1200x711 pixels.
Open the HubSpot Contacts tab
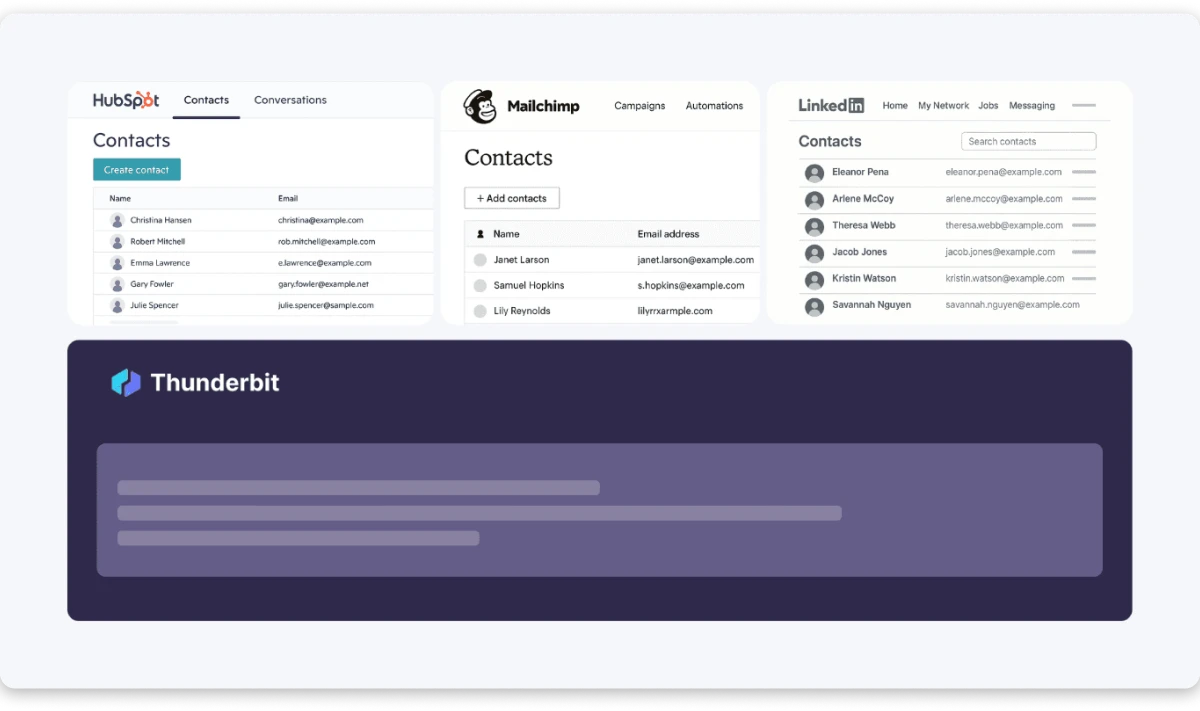[x=206, y=100]
